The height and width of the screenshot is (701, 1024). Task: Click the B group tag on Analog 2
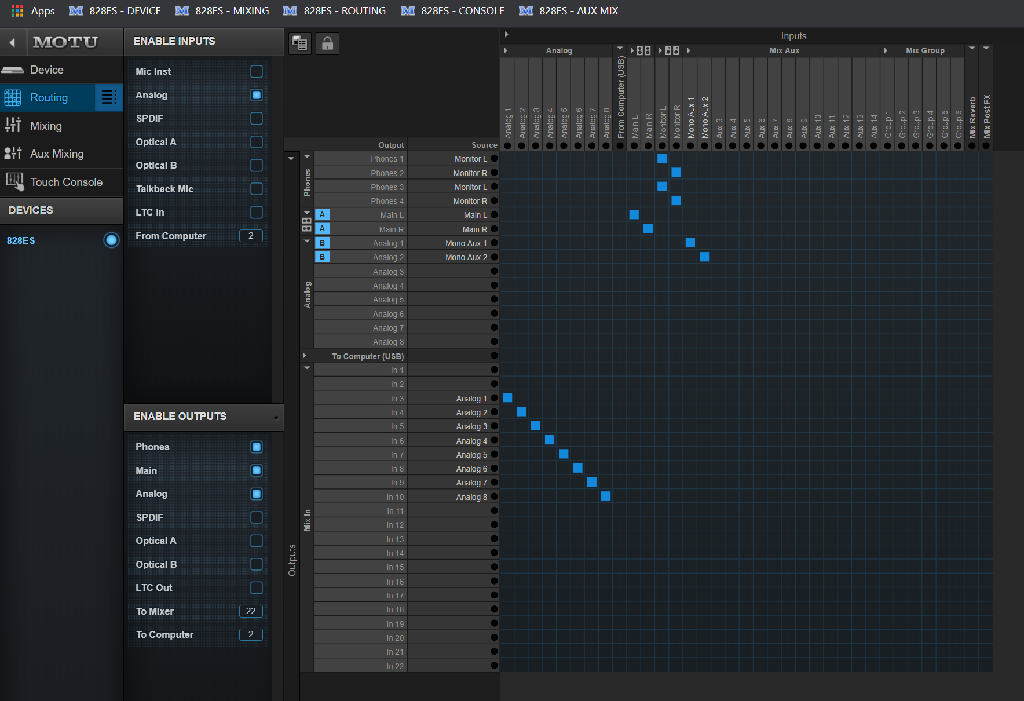(x=322, y=257)
